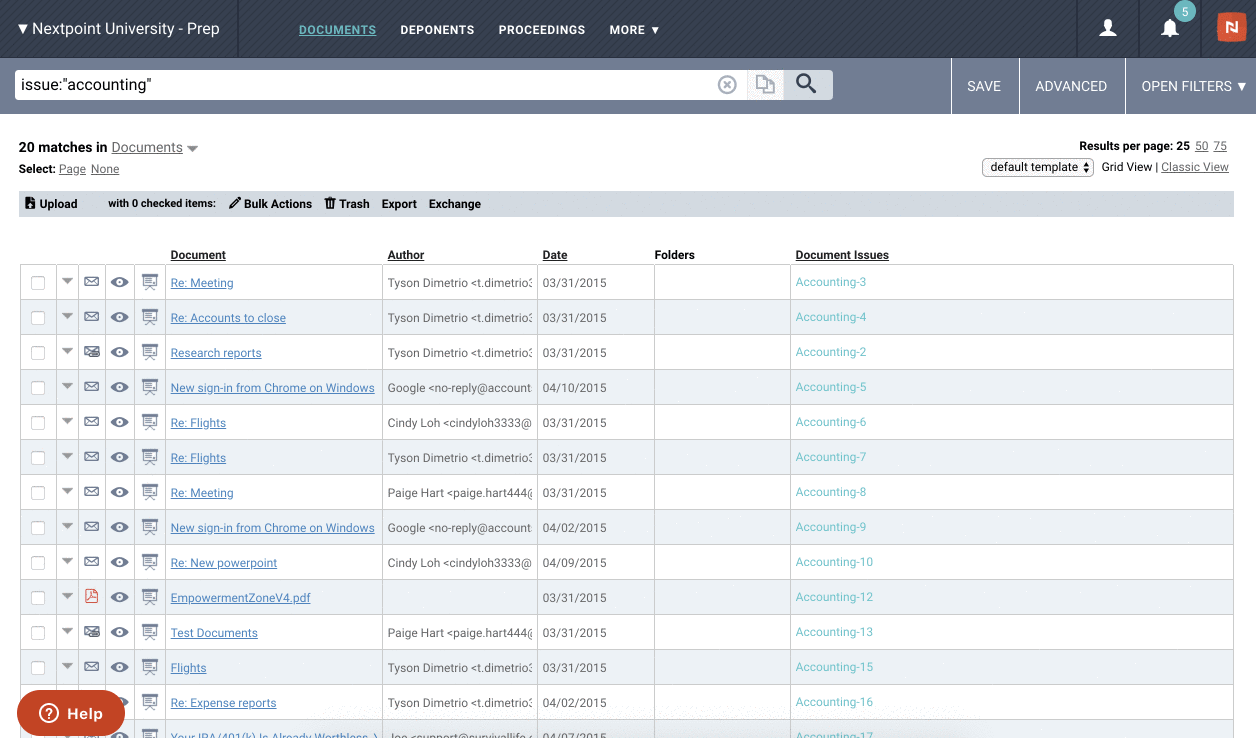Select None to uncheck items
Image resolution: width=1256 pixels, height=738 pixels.
point(105,169)
